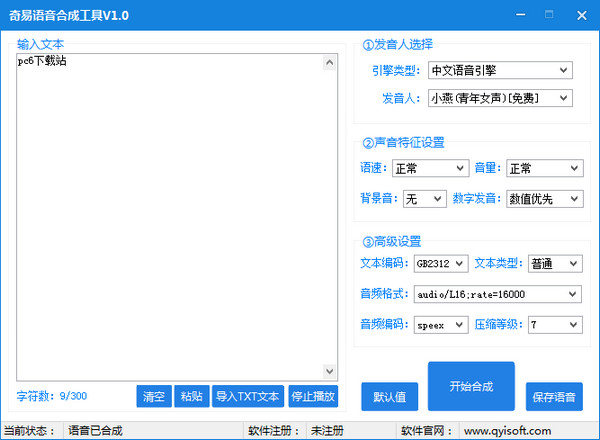
Task: Click 导入TXT文本 import button
Action: (x=248, y=397)
